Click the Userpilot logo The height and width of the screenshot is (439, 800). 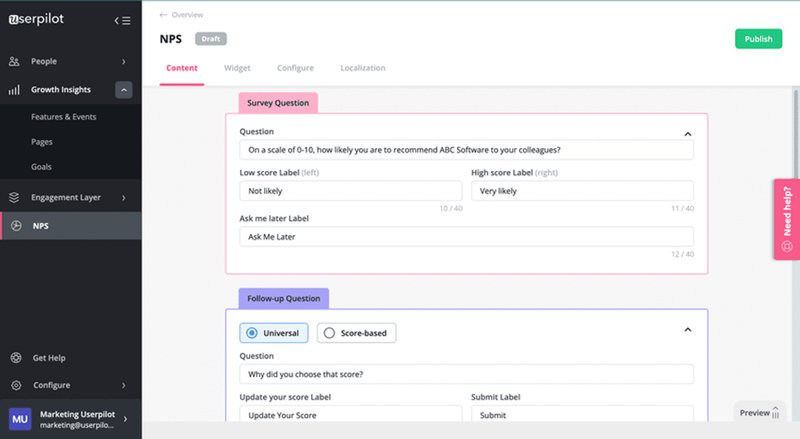pyautogui.click(x=36, y=19)
